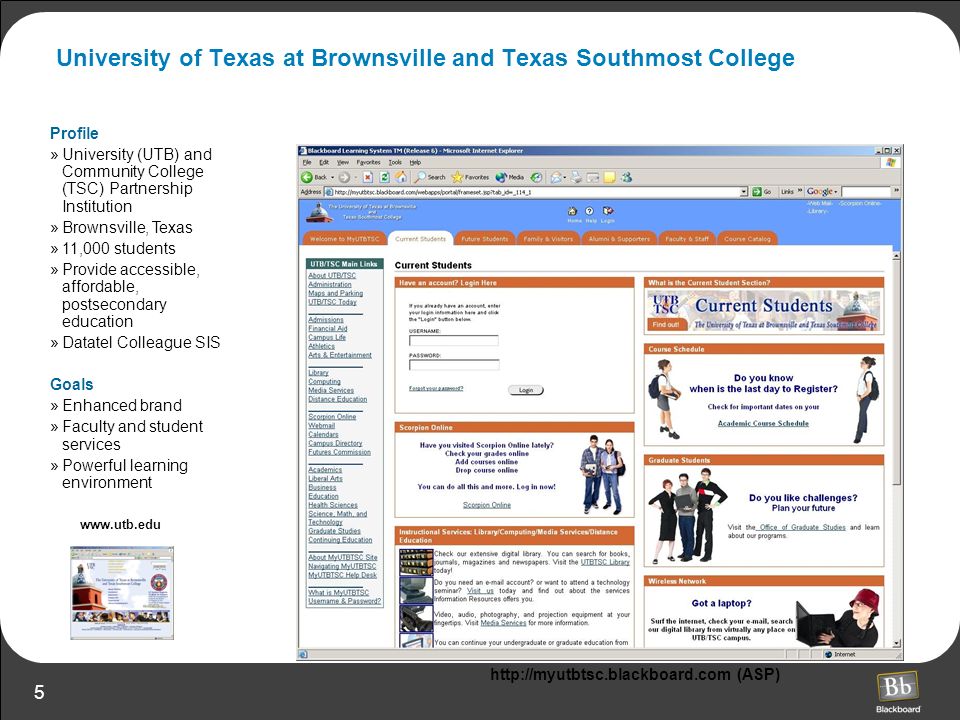Open the Favorites menu
This screenshot has width=960, height=720.
[369, 162]
